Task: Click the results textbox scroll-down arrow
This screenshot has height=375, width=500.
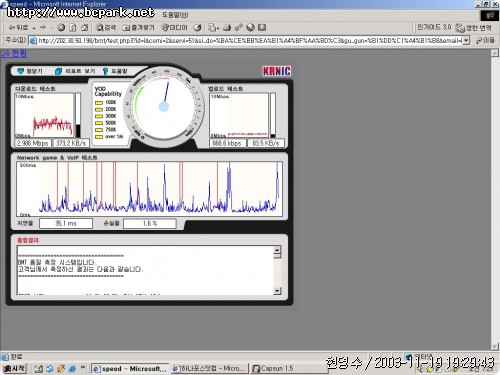Action: [x=277, y=291]
